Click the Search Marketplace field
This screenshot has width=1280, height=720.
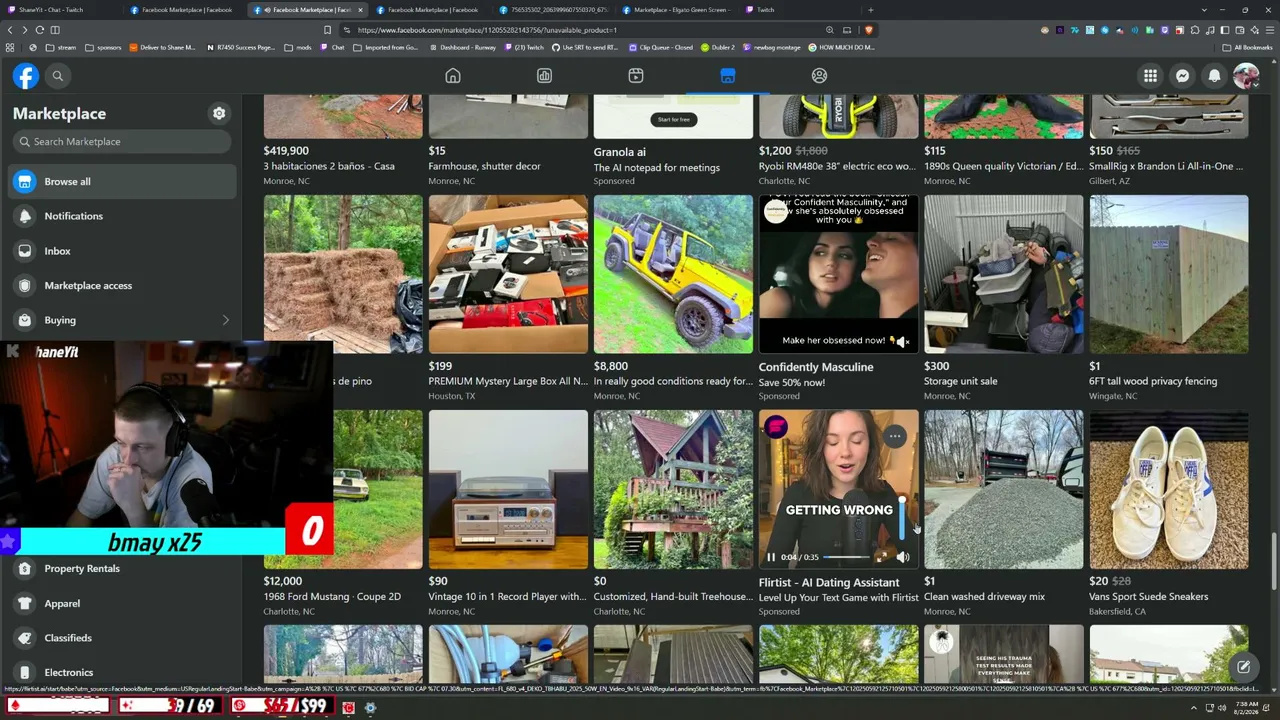tap(123, 142)
